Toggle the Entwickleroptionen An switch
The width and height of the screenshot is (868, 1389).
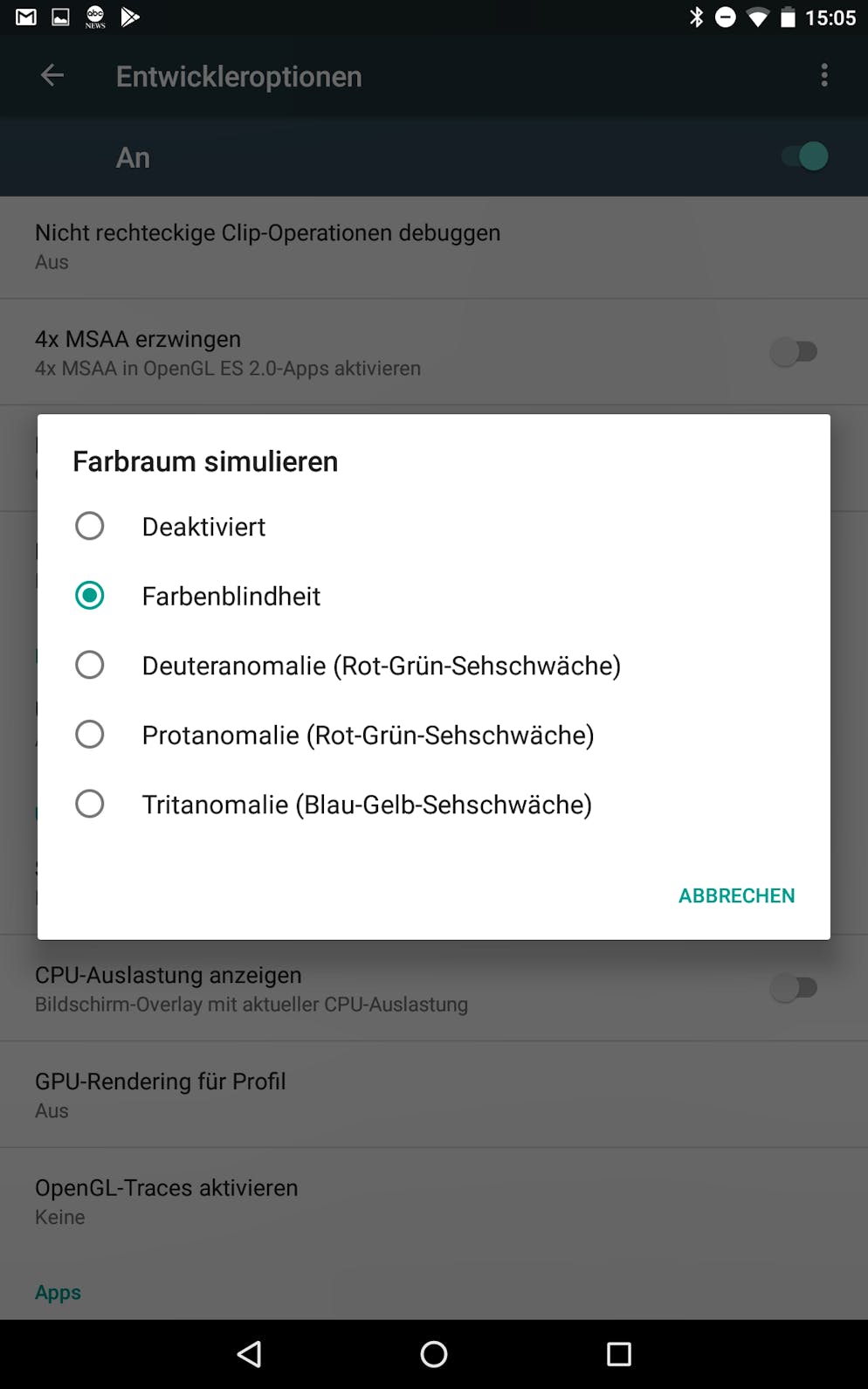804,156
